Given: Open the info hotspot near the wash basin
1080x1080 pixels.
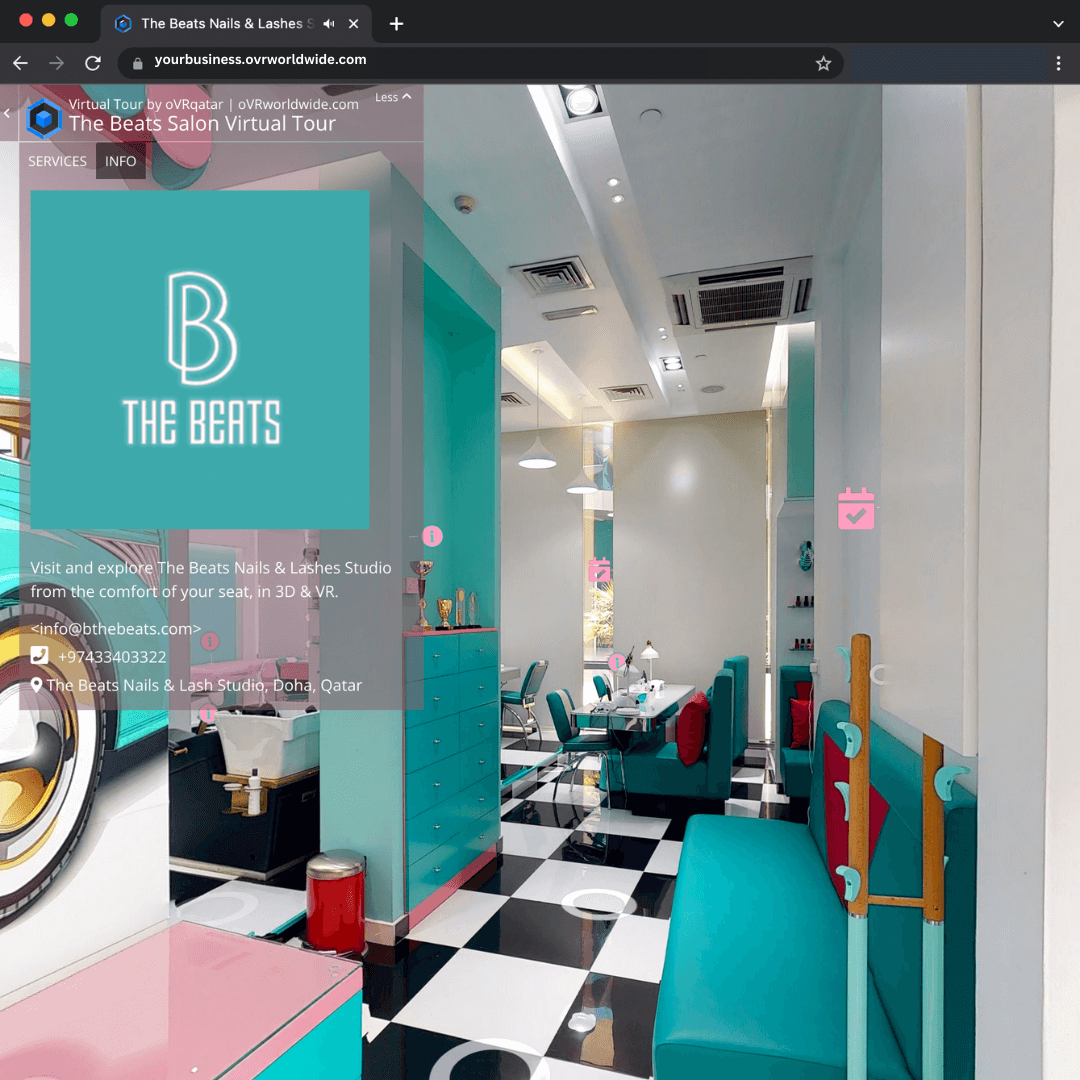Looking at the screenshot, I should tap(208, 712).
